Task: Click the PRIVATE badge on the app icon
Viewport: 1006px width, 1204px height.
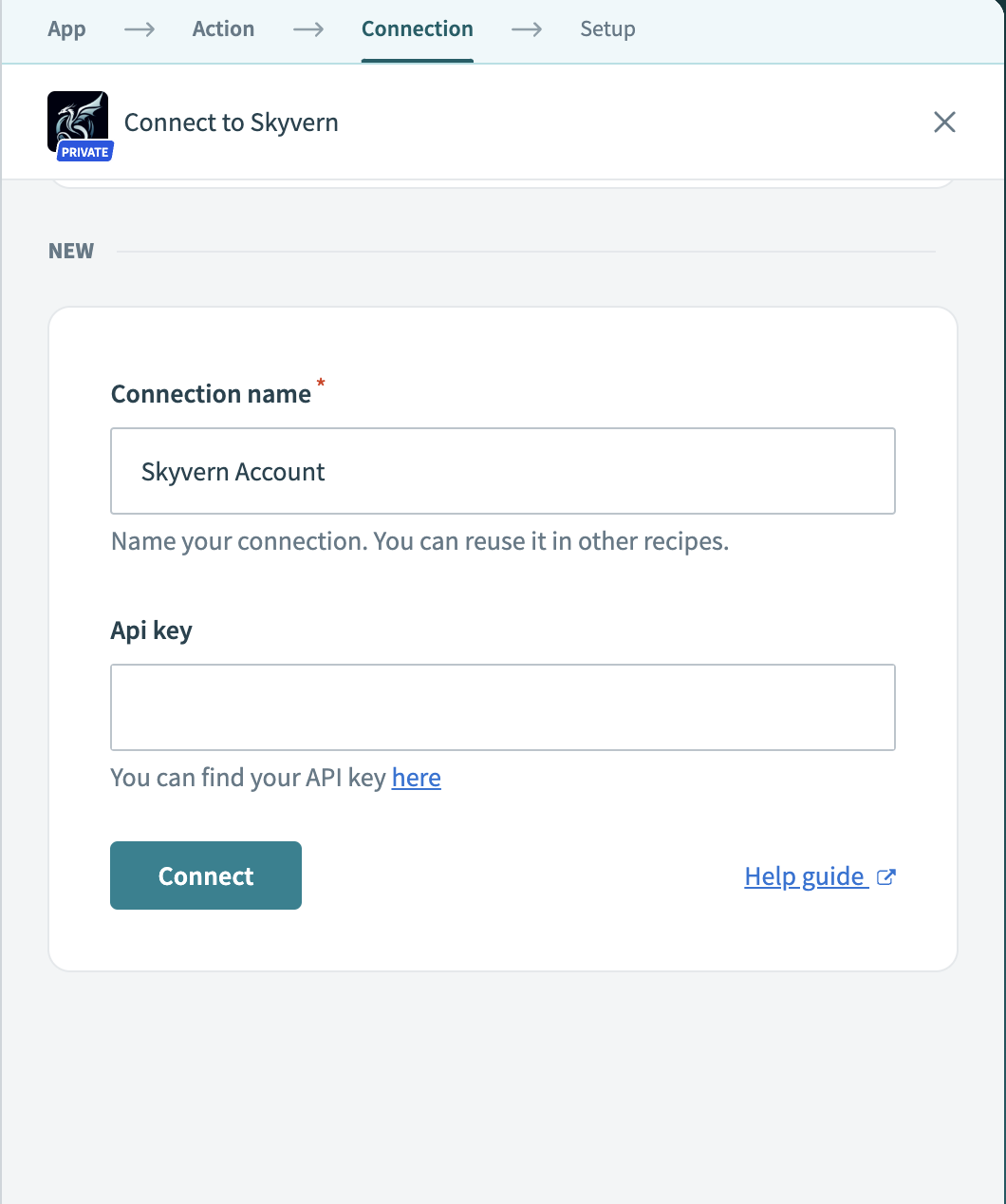Action: [x=84, y=150]
